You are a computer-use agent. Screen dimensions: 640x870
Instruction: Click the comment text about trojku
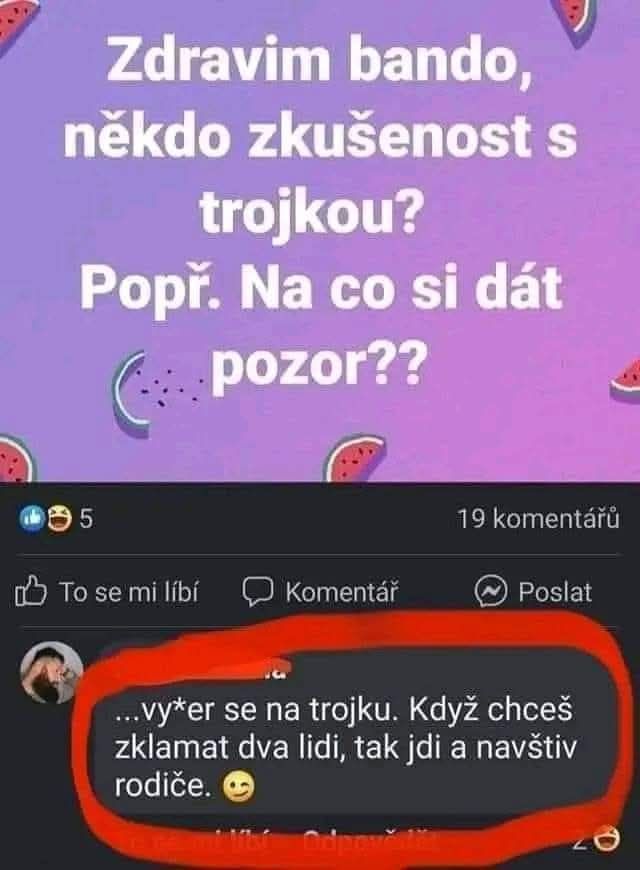pos(345,749)
